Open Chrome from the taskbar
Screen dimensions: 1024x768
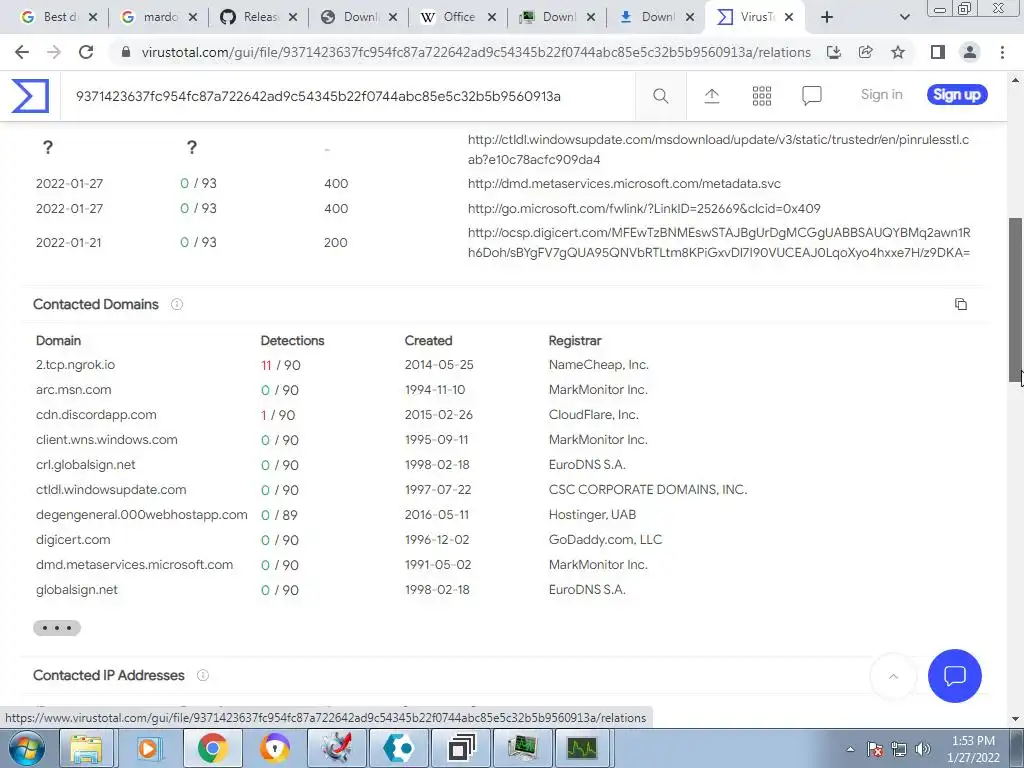(x=212, y=748)
